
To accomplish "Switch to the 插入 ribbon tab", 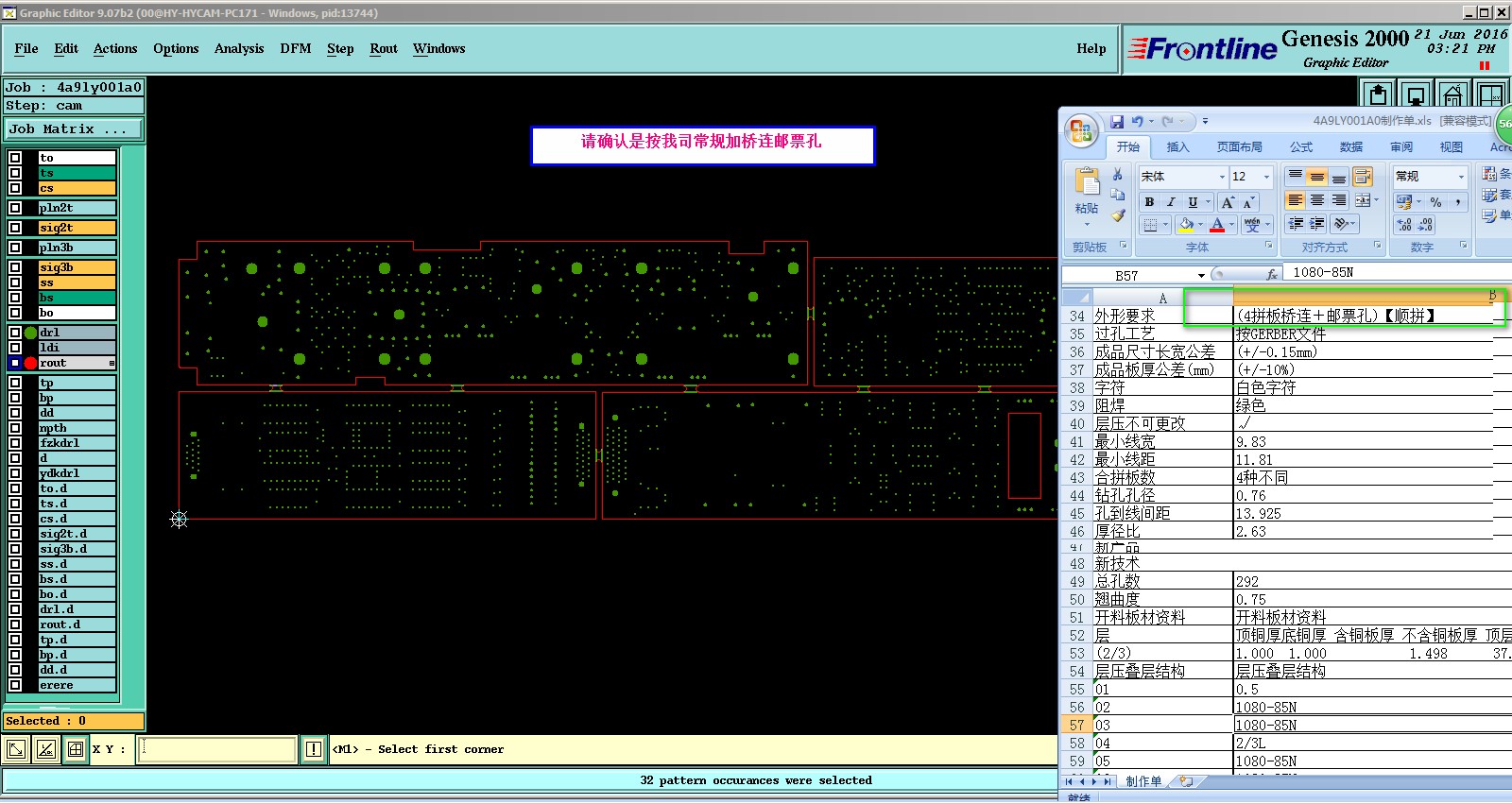I will click(1177, 147).
